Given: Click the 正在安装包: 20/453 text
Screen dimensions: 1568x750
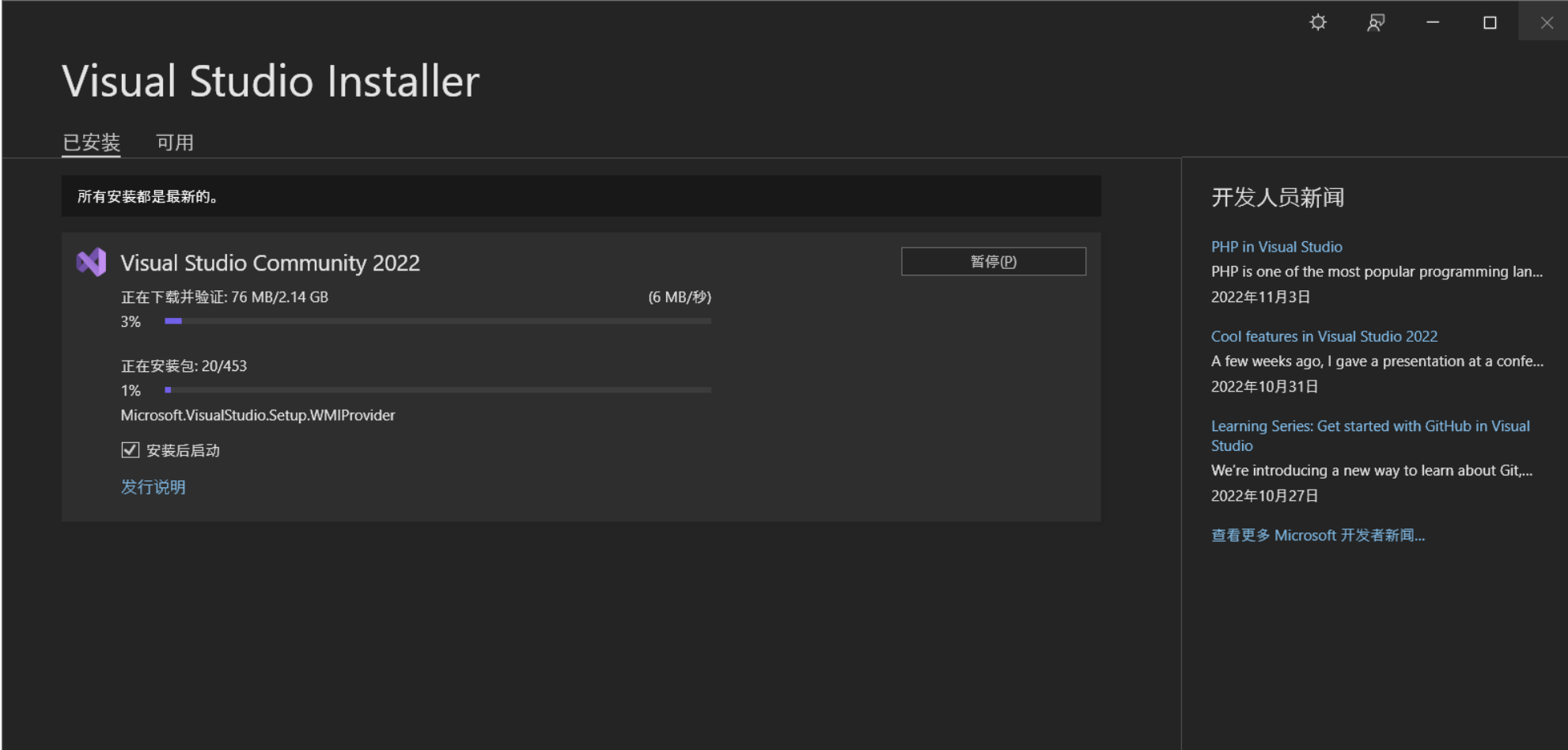Looking at the screenshot, I should click(x=184, y=366).
